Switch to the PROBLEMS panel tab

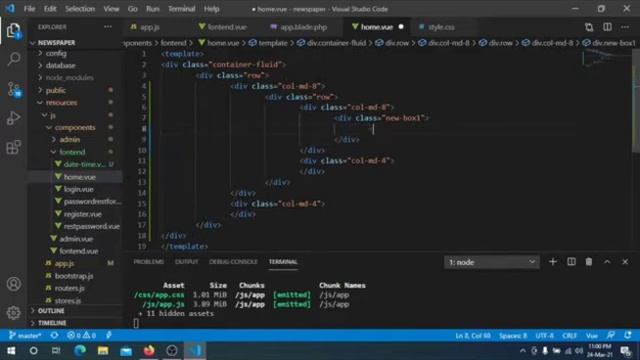(x=149, y=262)
